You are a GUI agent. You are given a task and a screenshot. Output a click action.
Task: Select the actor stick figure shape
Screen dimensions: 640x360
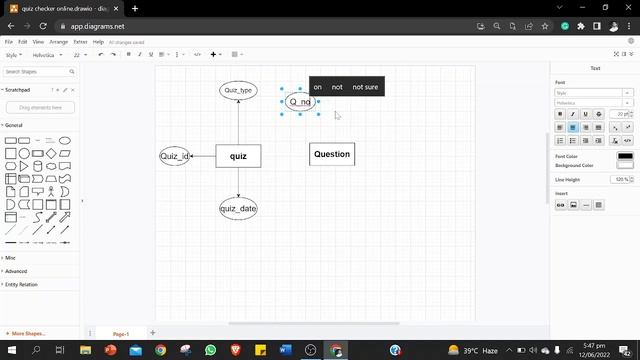(x=51, y=191)
